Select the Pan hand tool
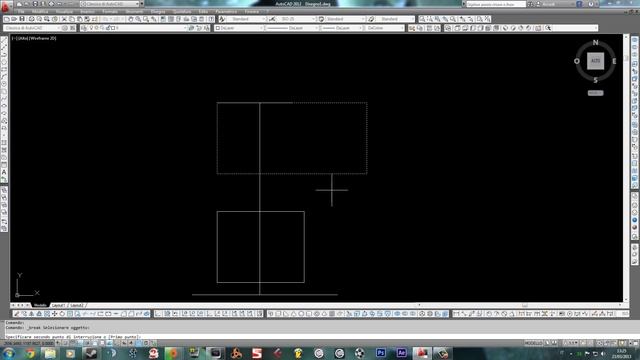640x360 pixels. pyautogui.click(x=131, y=19)
